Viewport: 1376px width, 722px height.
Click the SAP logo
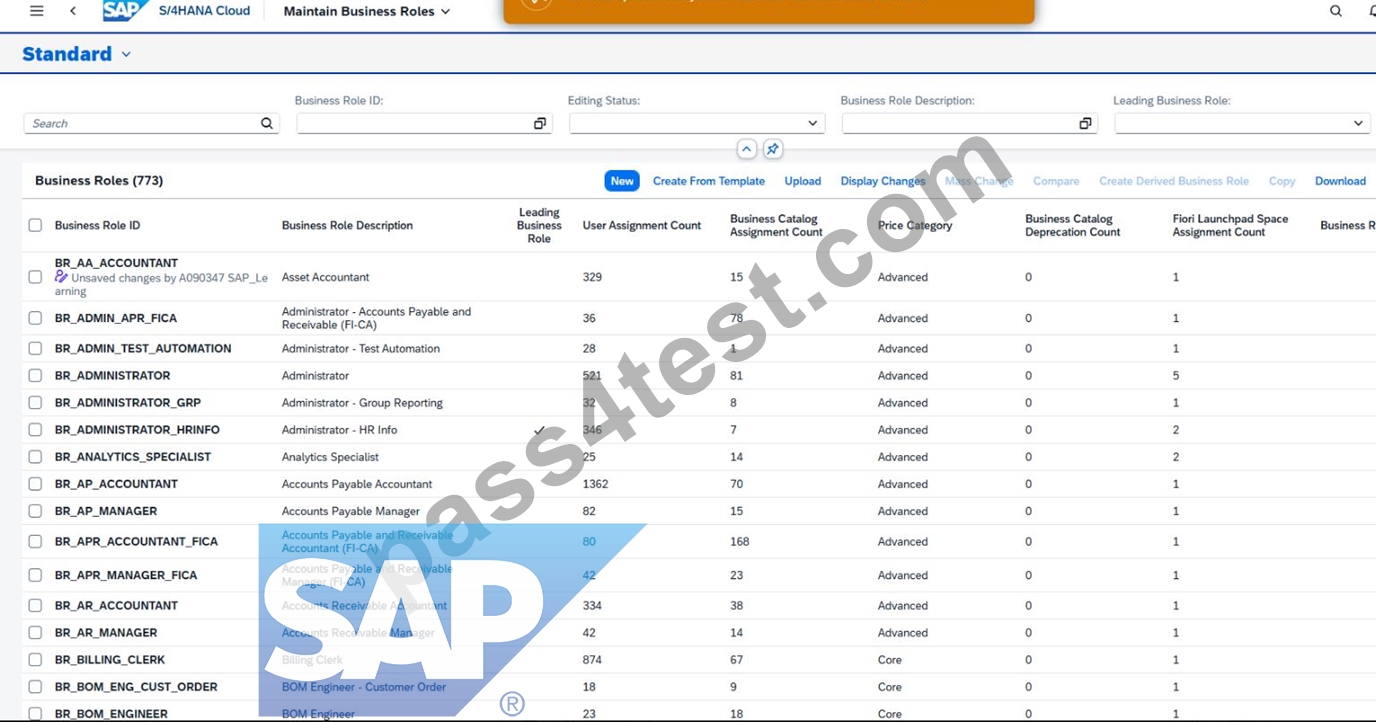(126, 11)
